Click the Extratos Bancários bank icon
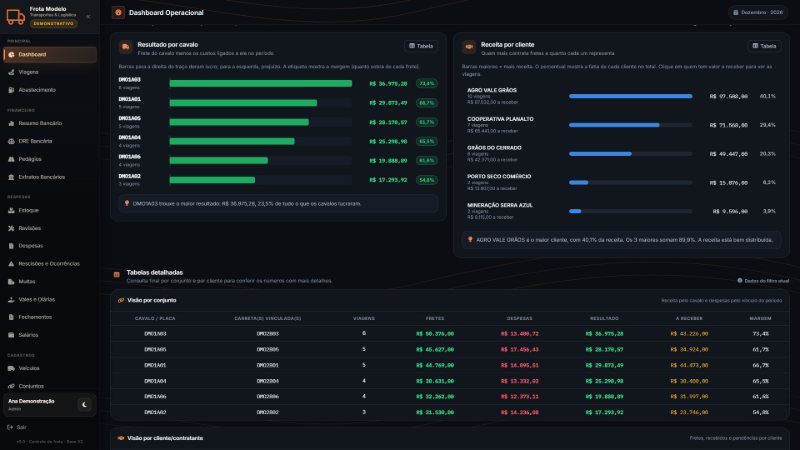 pyautogui.click(x=11, y=177)
